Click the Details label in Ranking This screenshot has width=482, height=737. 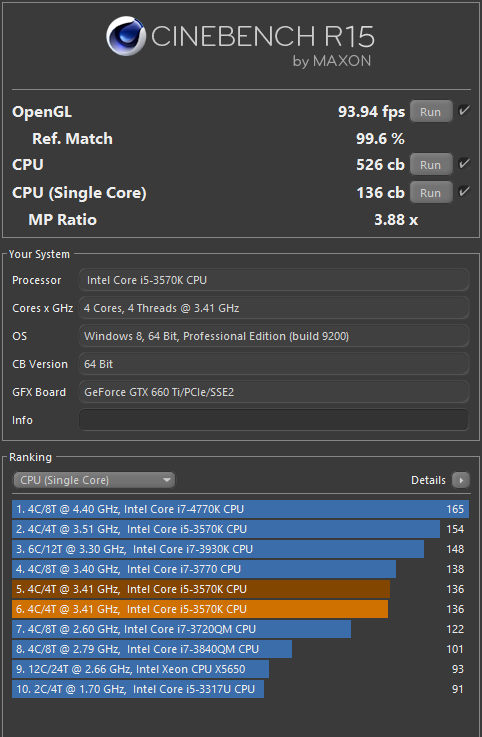[428, 480]
